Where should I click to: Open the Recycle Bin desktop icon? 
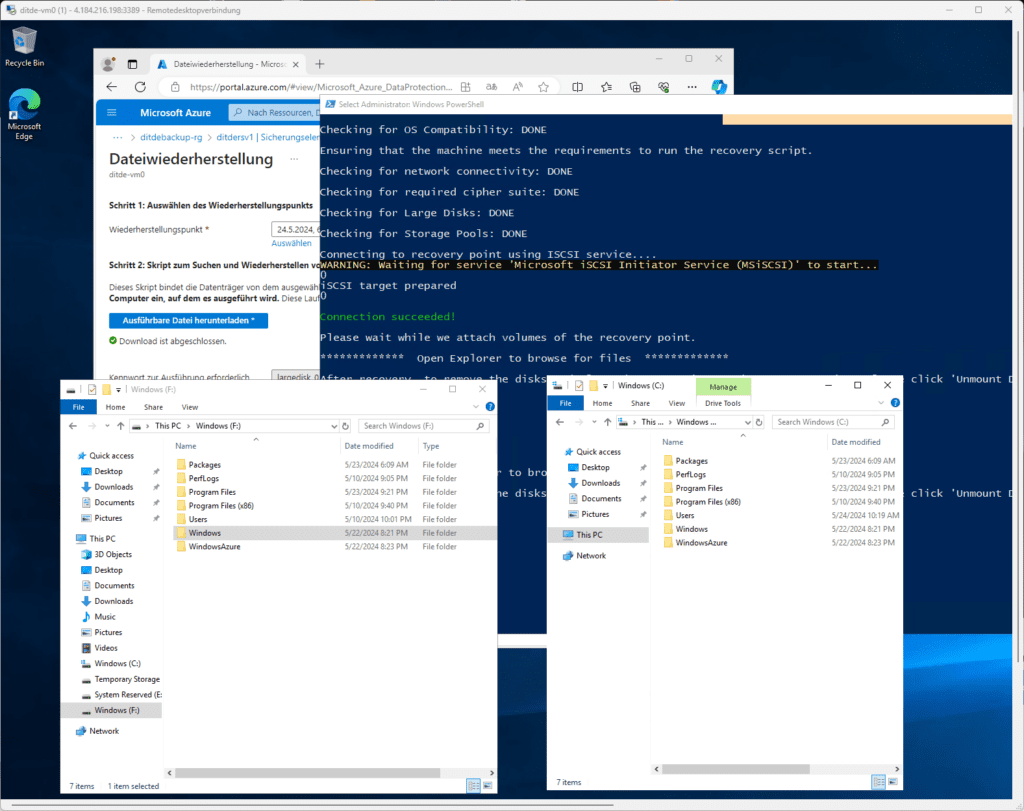[x=24, y=47]
